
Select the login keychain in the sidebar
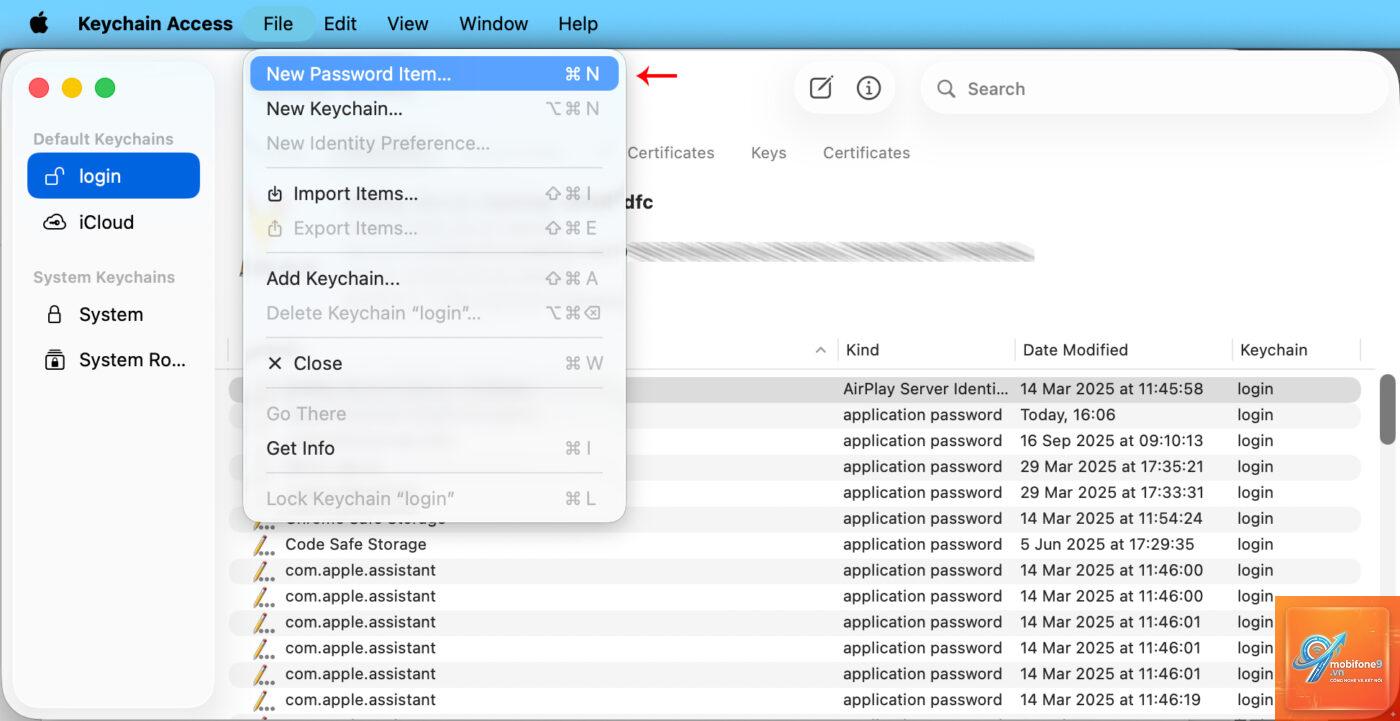coord(113,176)
